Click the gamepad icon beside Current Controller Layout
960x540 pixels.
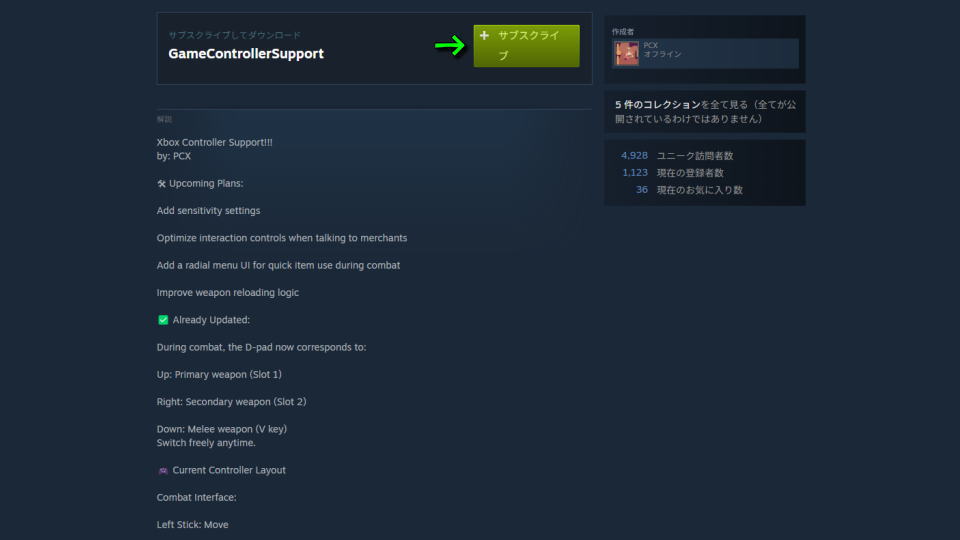(163, 470)
